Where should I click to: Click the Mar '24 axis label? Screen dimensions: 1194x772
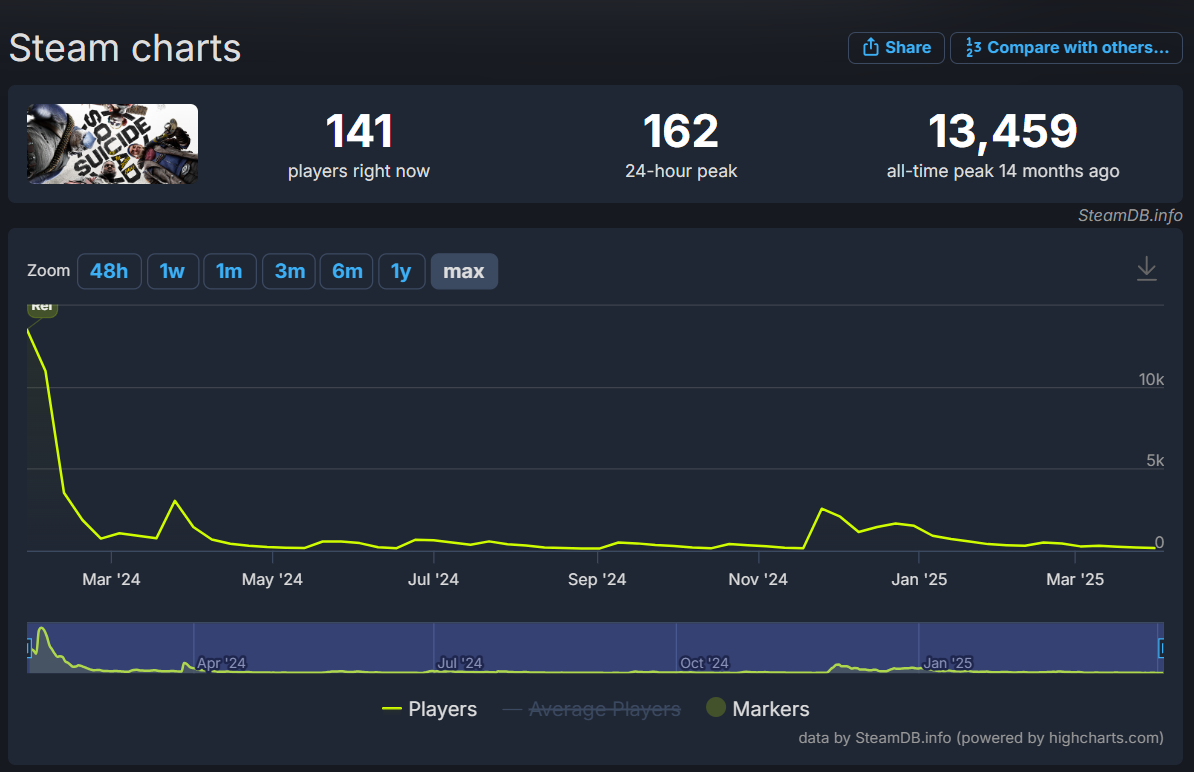(x=111, y=579)
